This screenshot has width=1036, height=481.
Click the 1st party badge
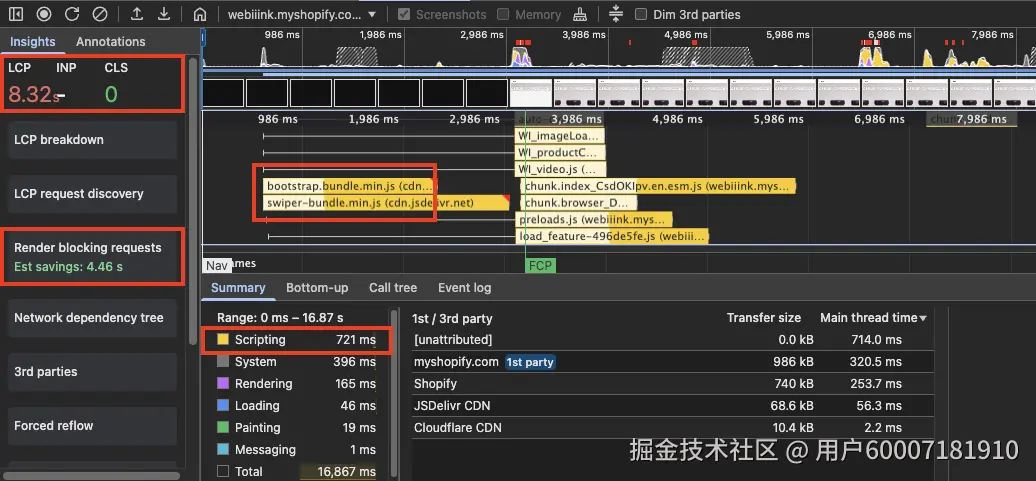(x=530, y=362)
